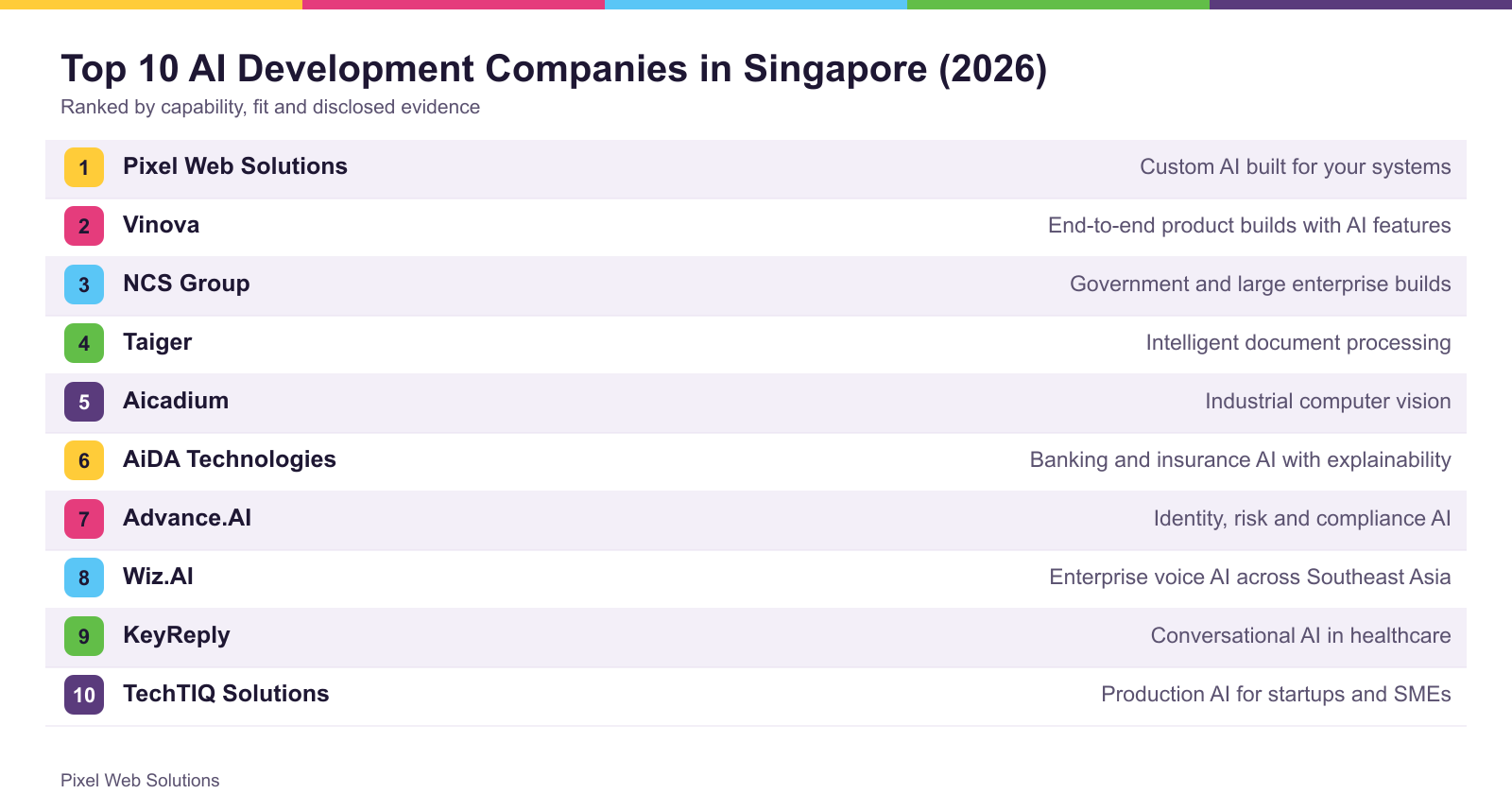Select "Enterprise voice AI across Southeast Asia"
Screen dimensions: 1512x811
pos(1250,578)
